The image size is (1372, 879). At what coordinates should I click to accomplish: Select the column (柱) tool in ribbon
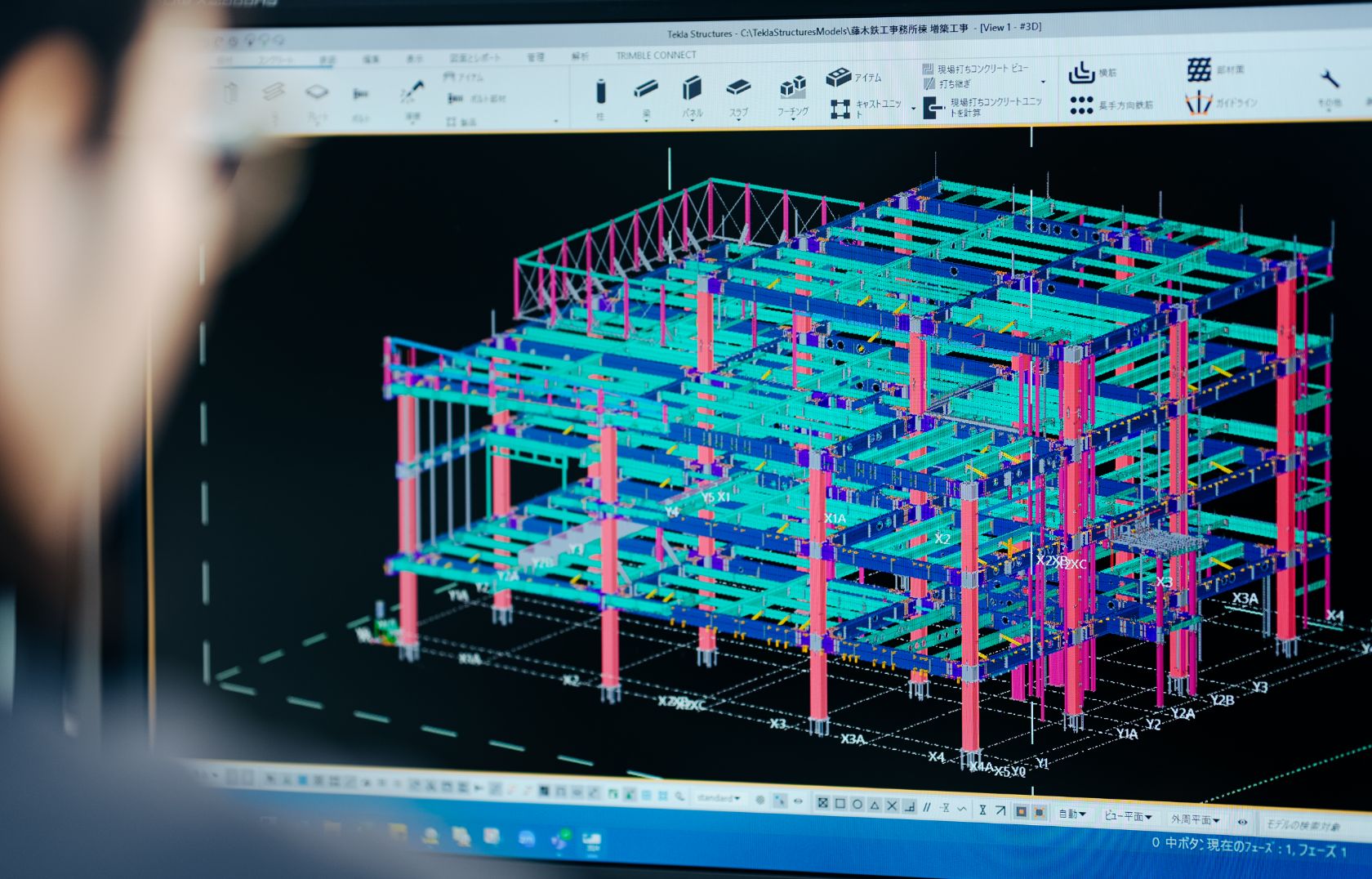(600, 92)
